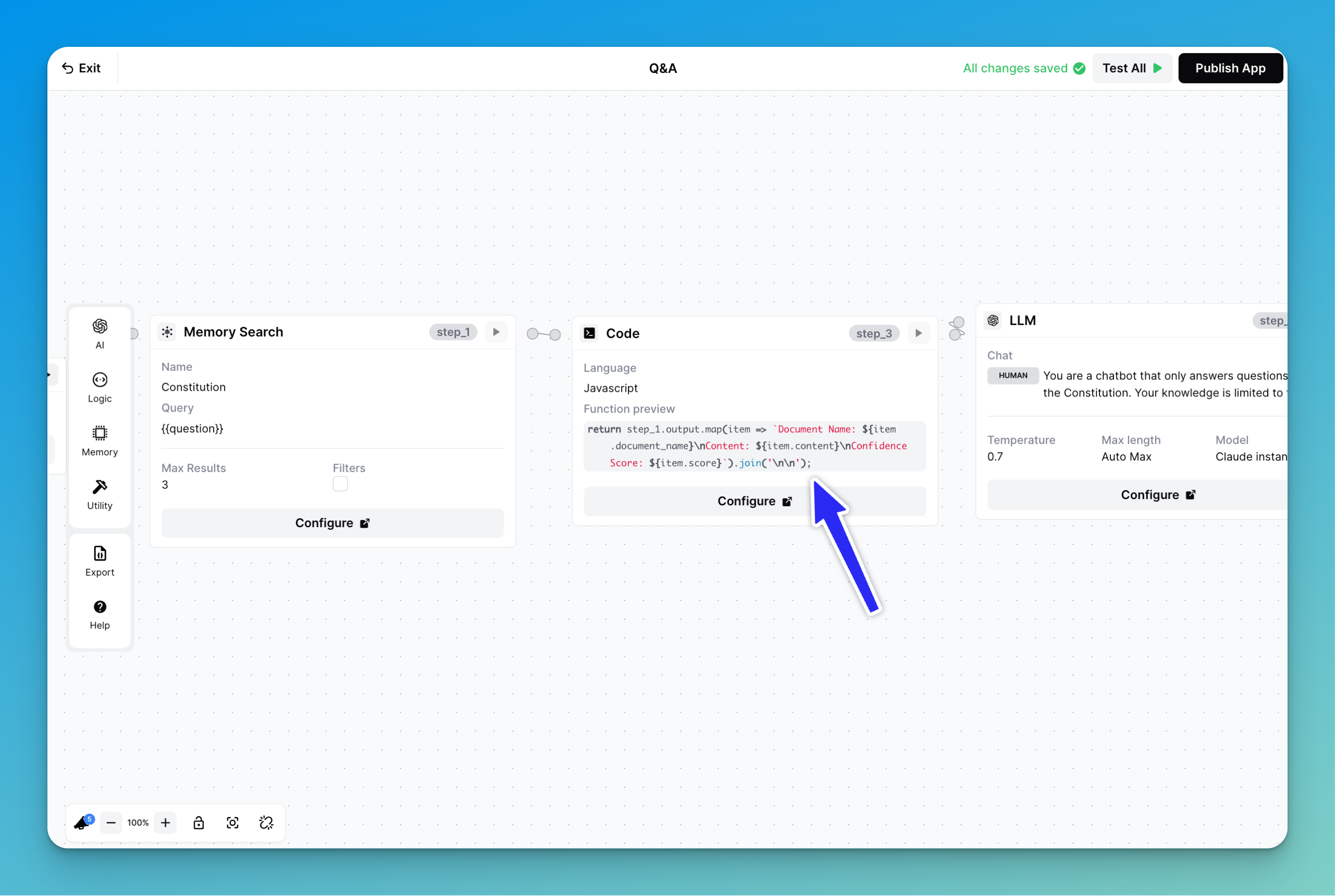Open the AI steps category

tap(100, 333)
